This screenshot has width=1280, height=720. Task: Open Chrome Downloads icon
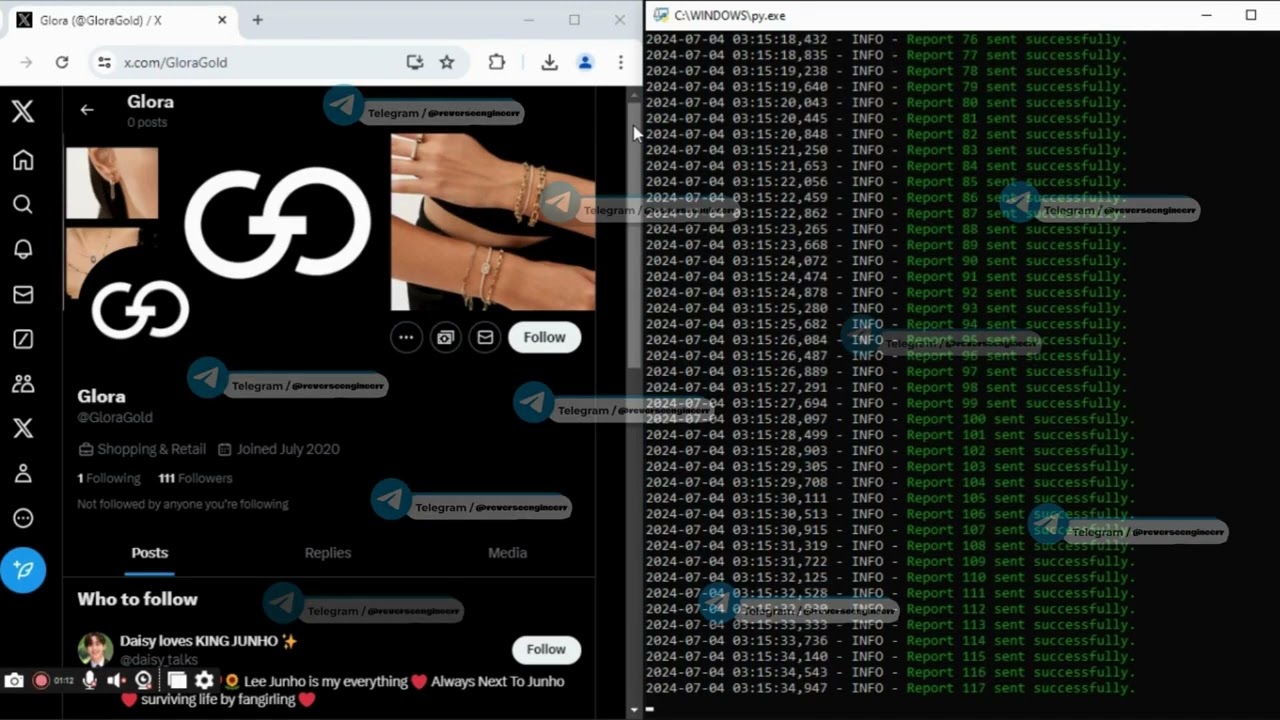tap(549, 62)
